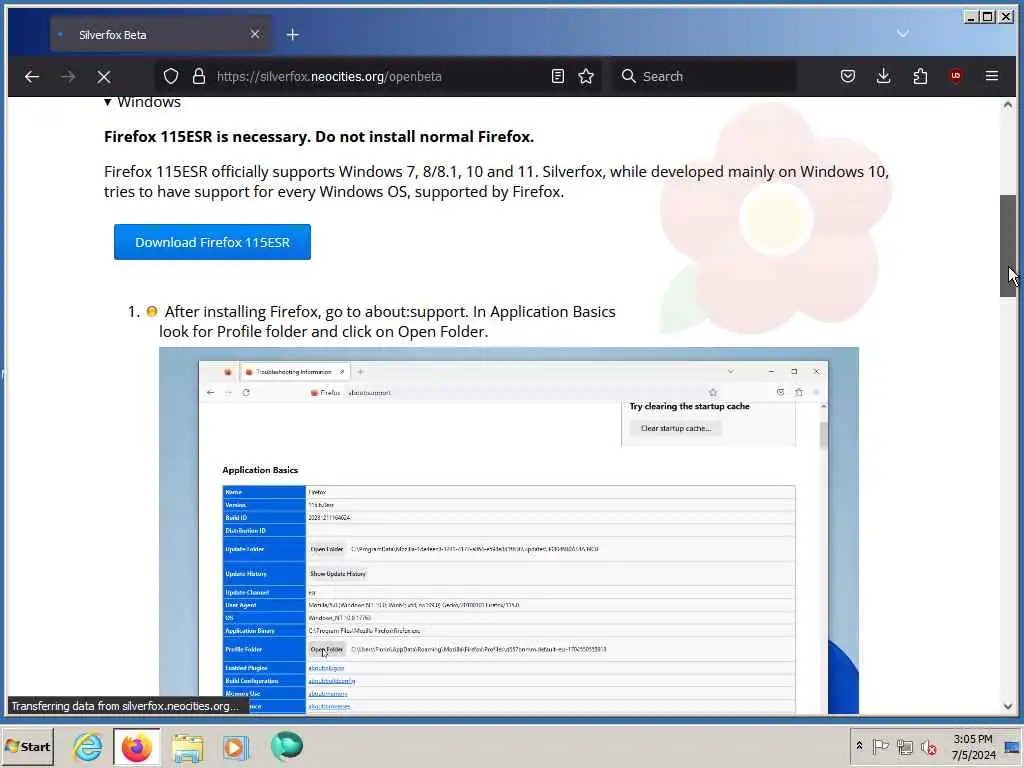Screen dimensions: 1024x768
Task: Click 'Firefox 115ESR is necessary' heading
Action: pos(319,136)
